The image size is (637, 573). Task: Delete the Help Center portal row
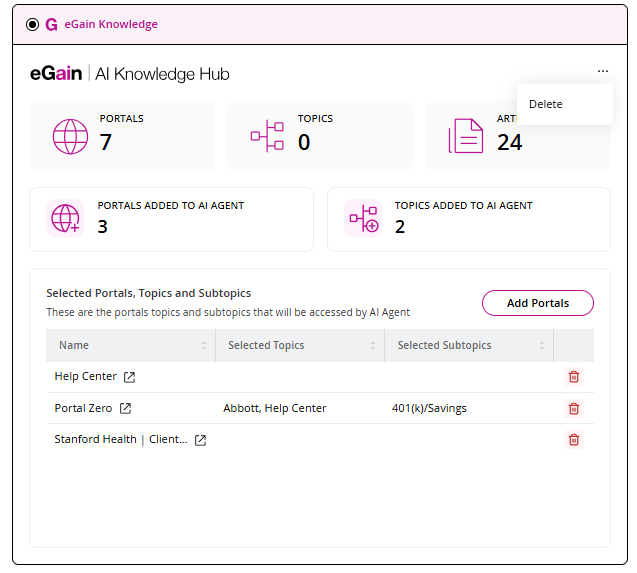(573, 377)
